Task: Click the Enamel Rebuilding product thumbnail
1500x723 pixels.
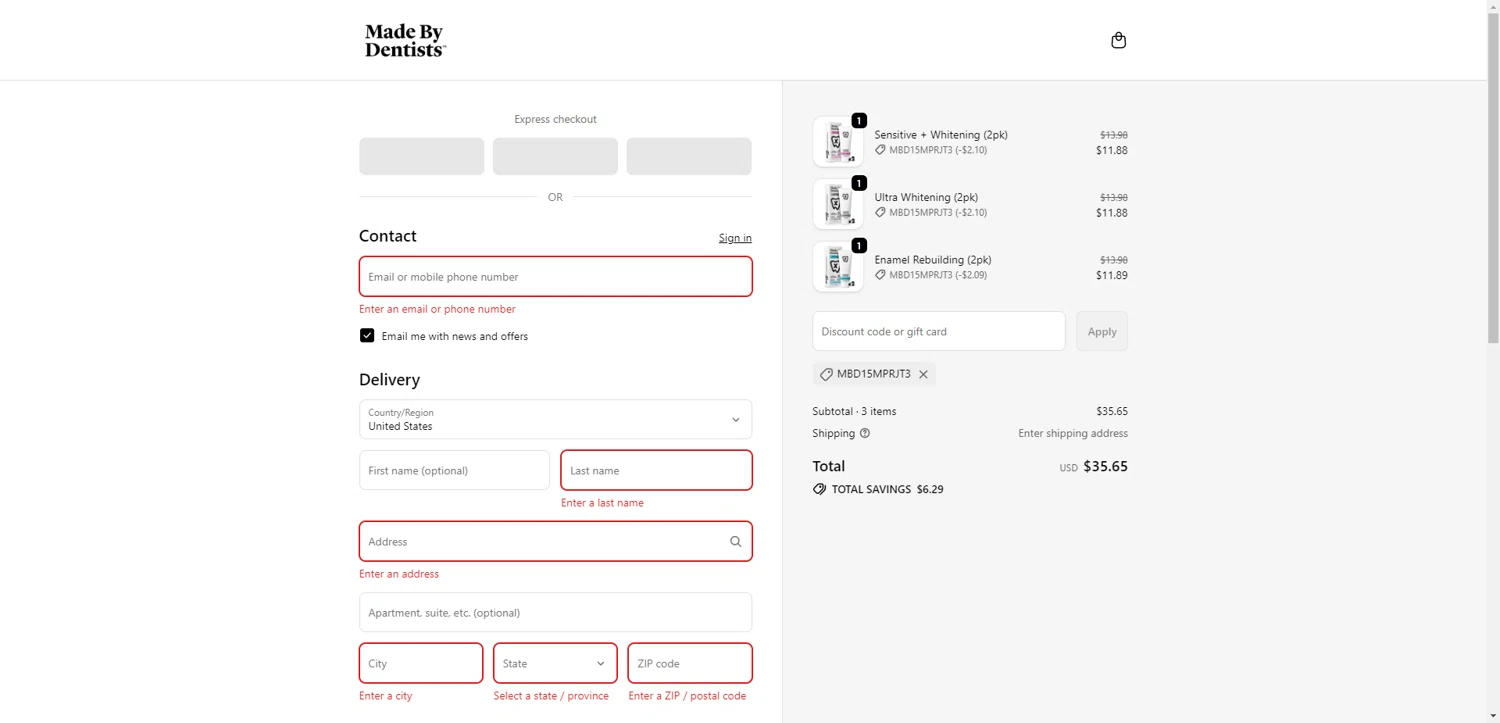Action: 838,267
